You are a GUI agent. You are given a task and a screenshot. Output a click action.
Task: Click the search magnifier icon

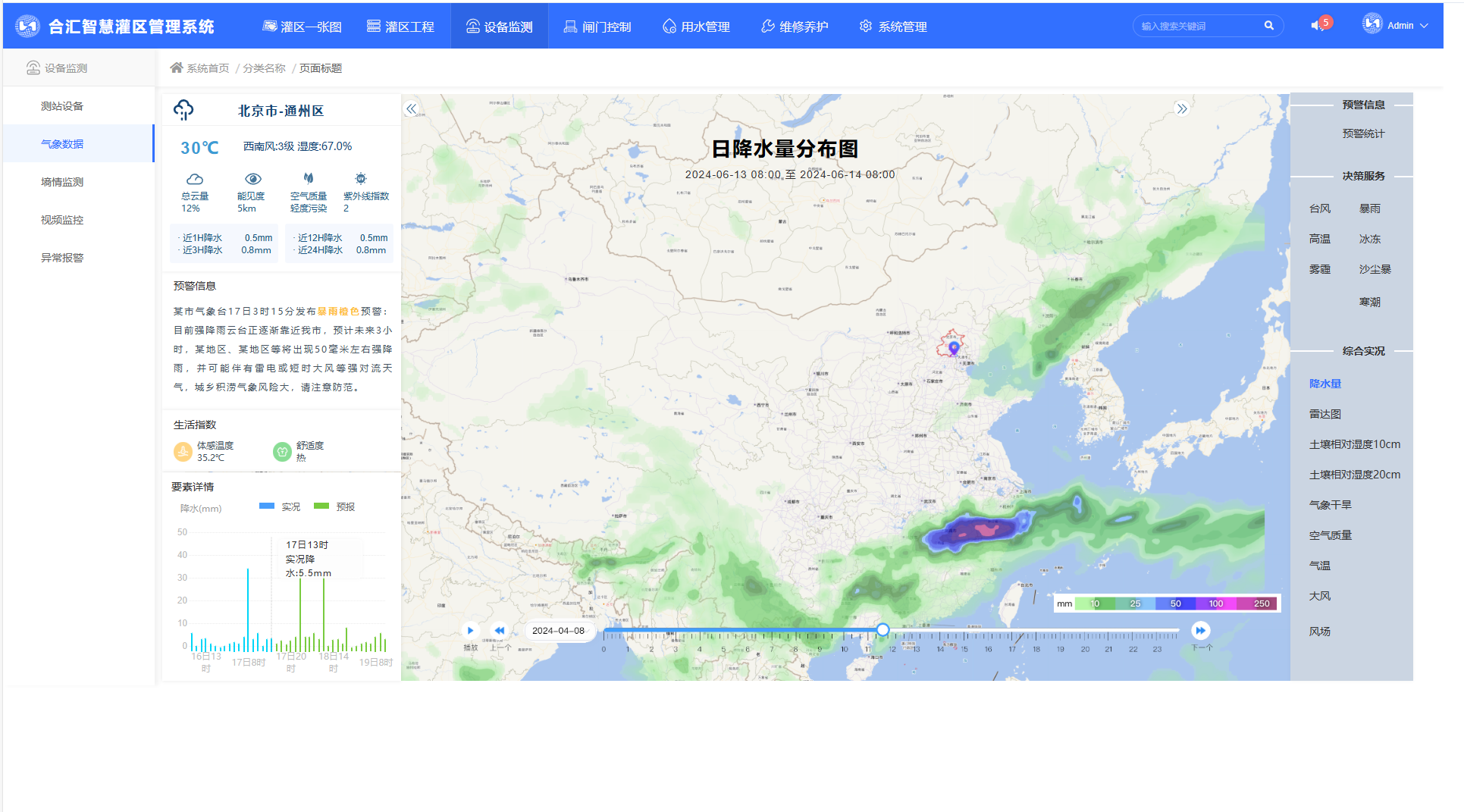[1268, 26]
